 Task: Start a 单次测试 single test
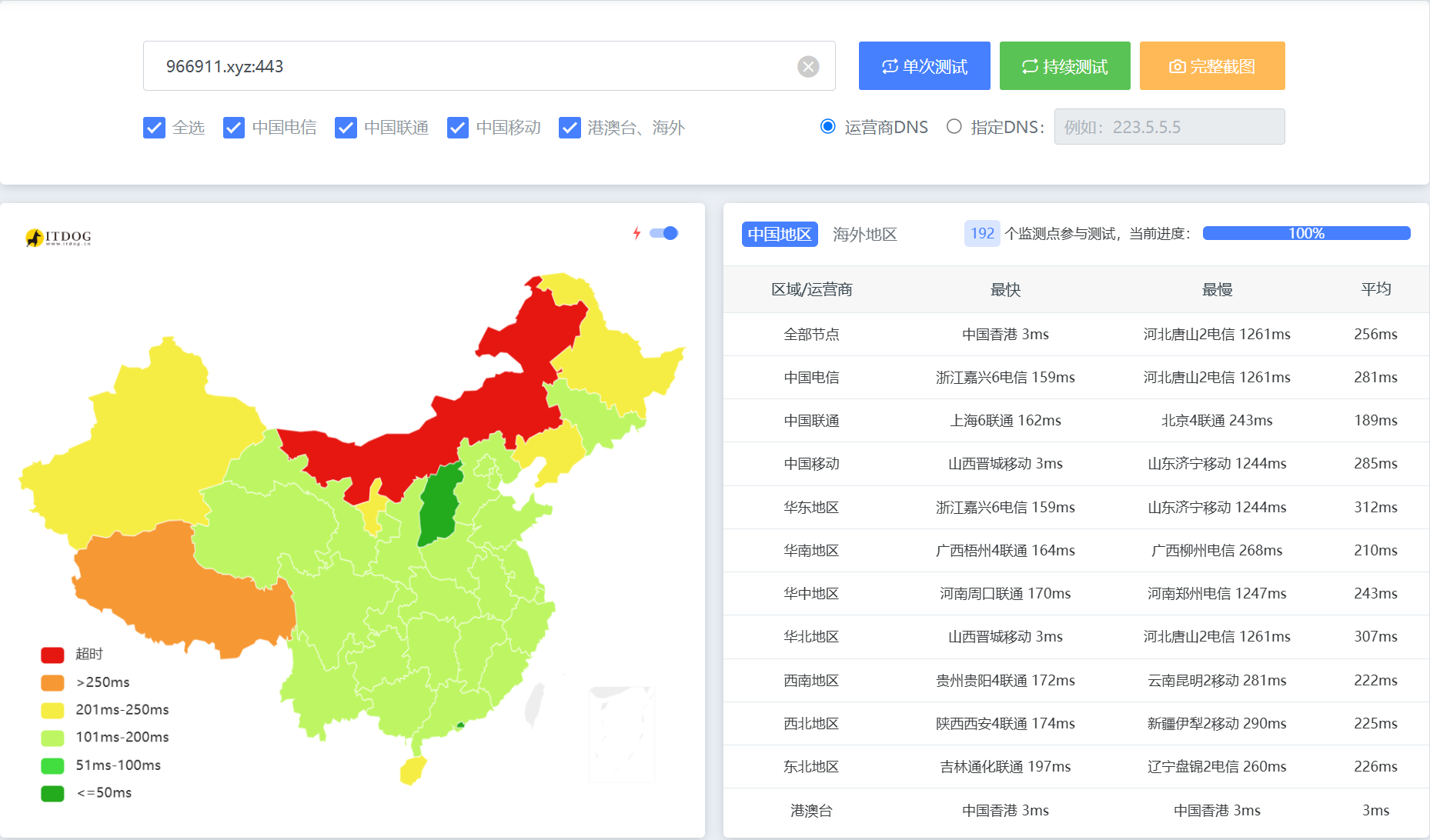[x=924, y=66]
